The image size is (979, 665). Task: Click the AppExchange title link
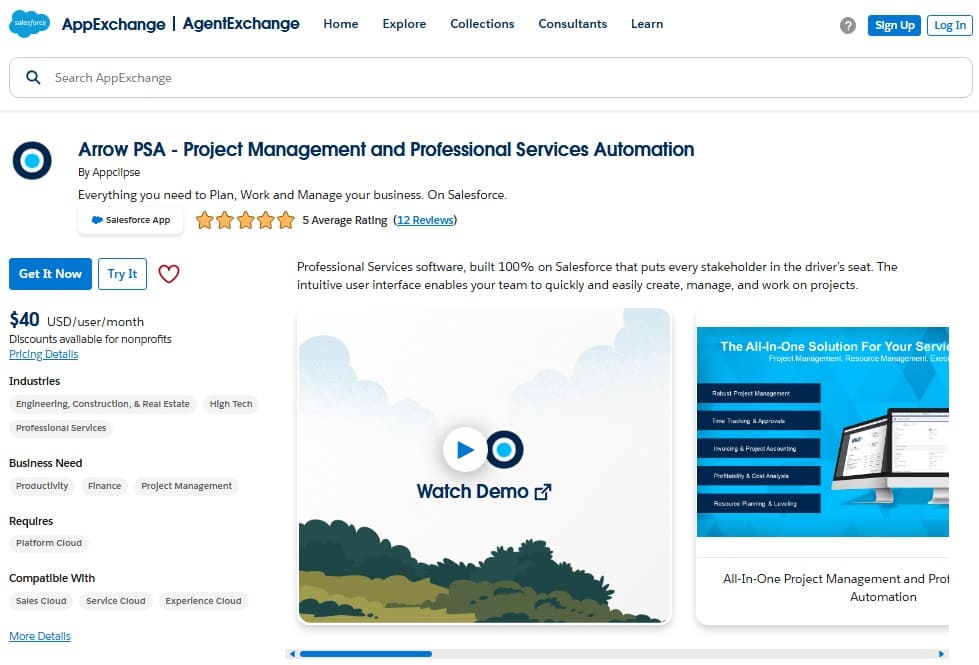pos(114,24)
